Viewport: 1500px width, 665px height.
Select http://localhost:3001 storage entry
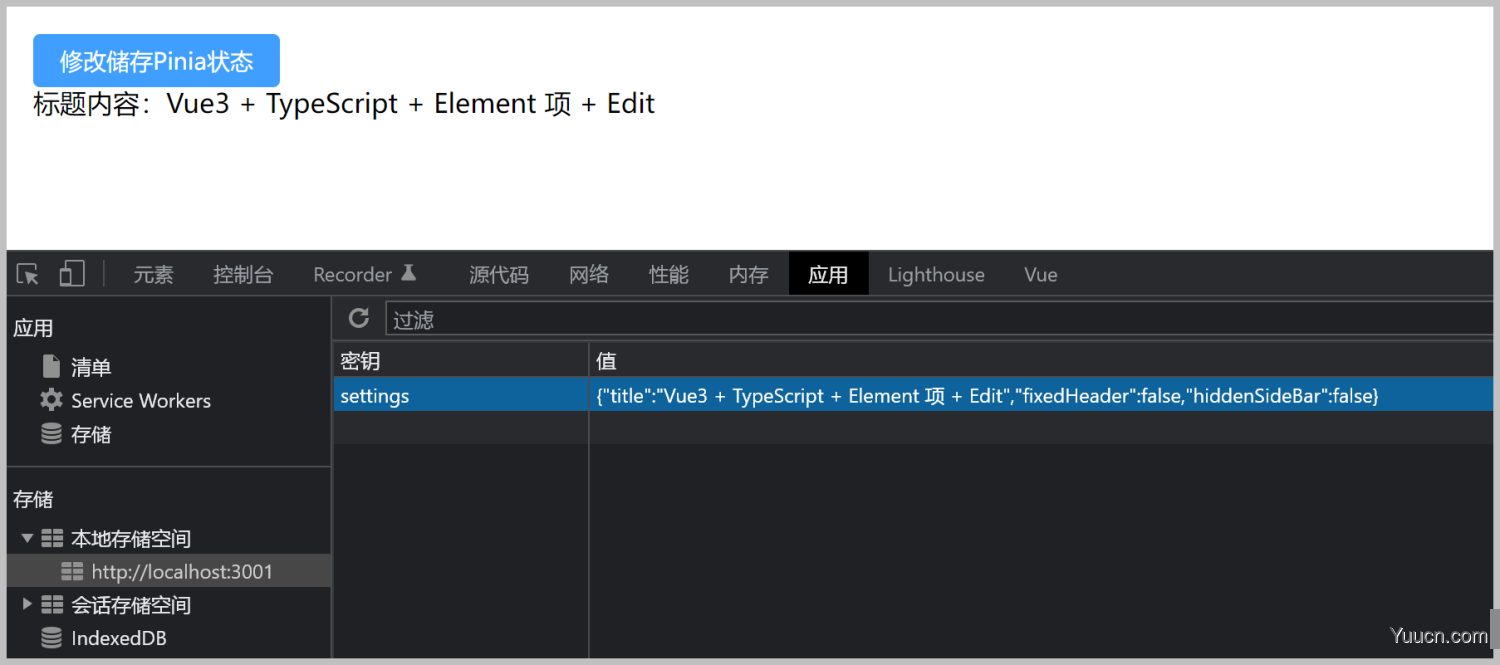point(182,572)
